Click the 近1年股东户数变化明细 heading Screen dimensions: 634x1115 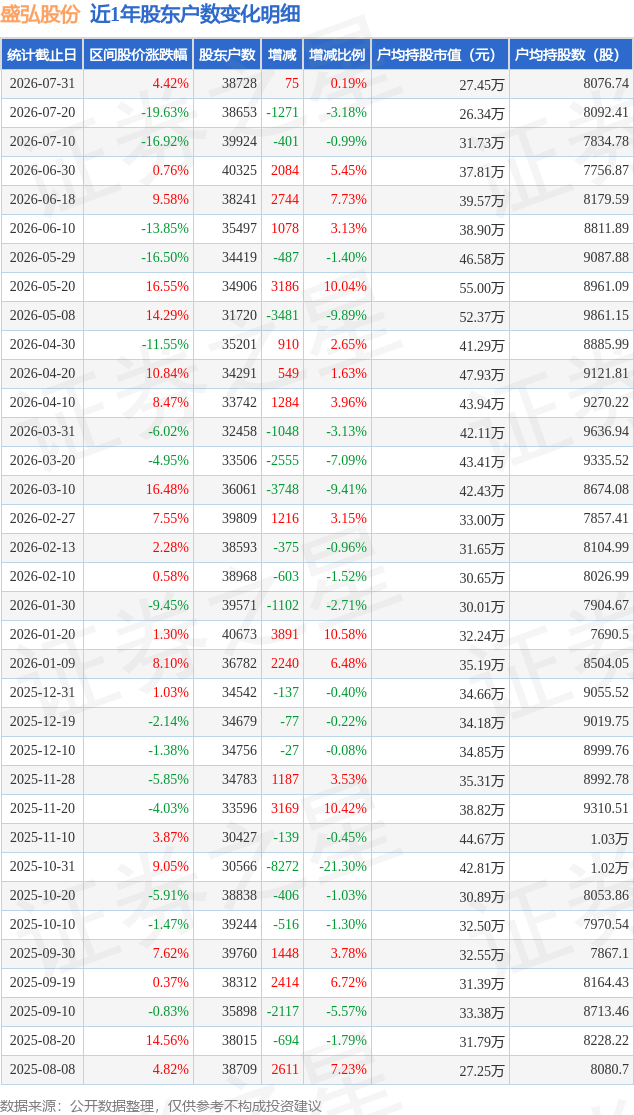195,14
